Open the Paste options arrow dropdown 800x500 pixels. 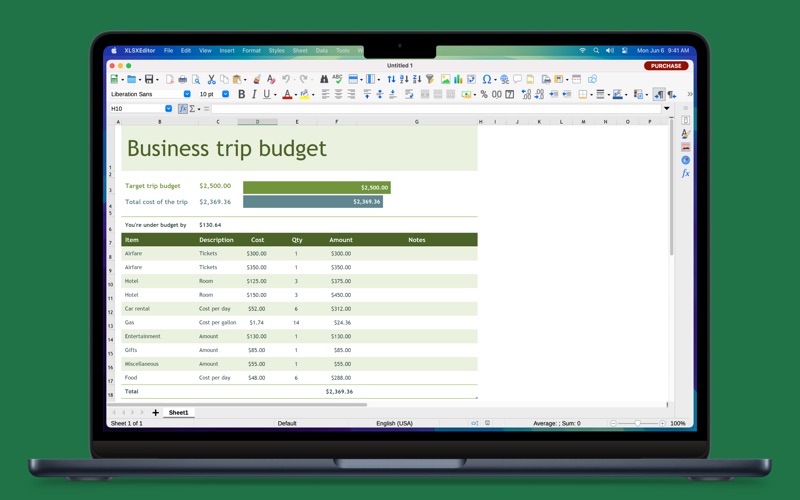(x=245, y=80)
